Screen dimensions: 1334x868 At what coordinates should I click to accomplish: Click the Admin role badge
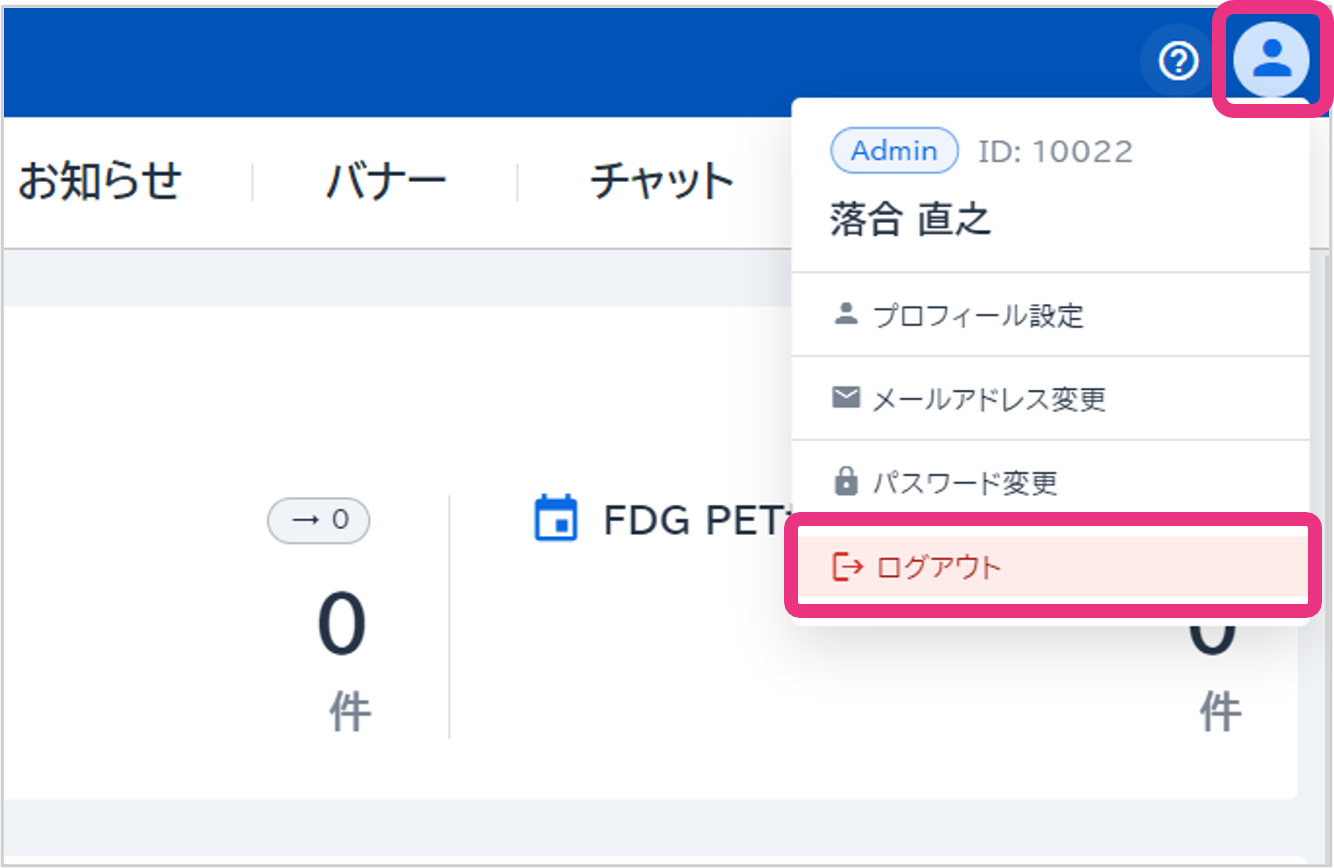(x=894, y=151)
